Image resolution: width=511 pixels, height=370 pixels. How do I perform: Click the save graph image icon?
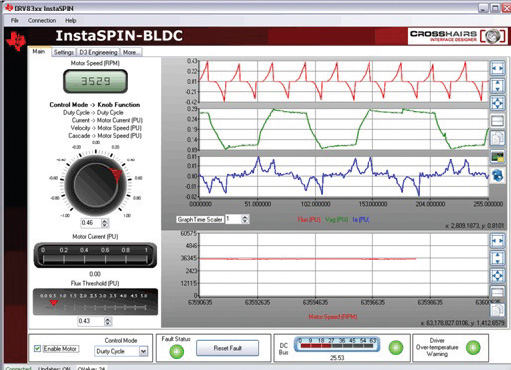497,156
